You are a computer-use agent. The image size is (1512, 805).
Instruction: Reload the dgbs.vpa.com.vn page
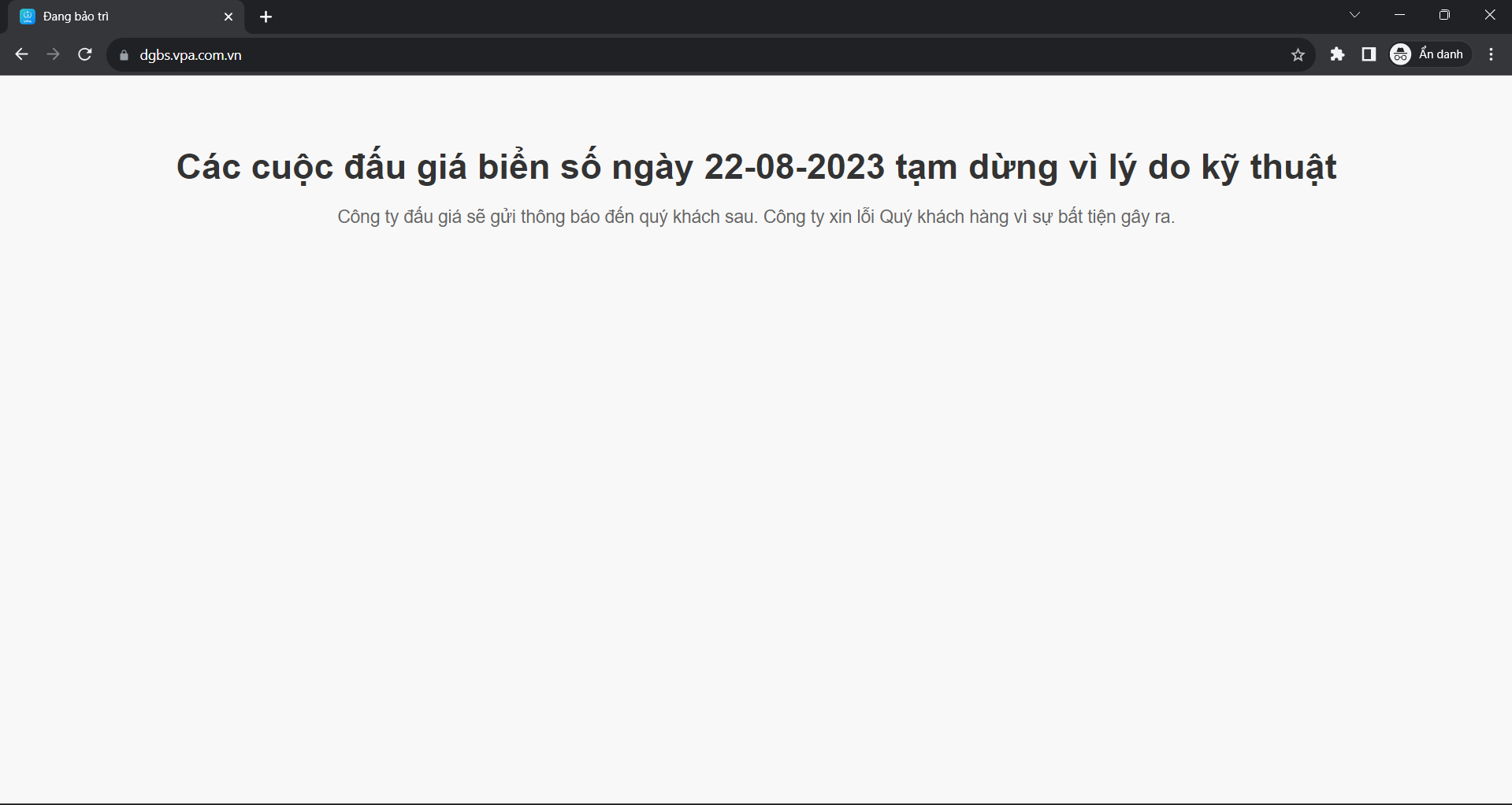[85, 54]
